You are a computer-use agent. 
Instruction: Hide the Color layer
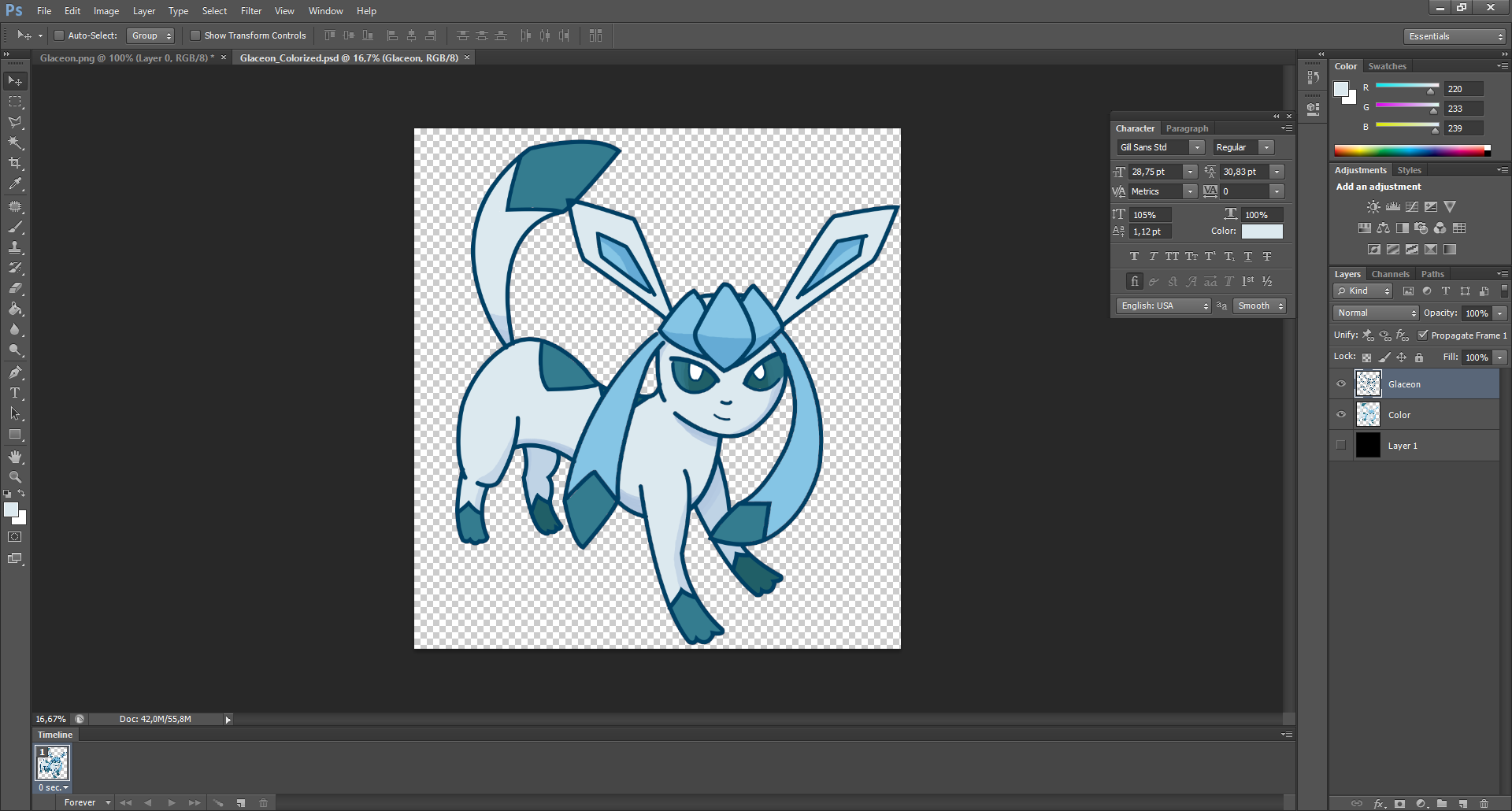click(x=1341, y=415)
